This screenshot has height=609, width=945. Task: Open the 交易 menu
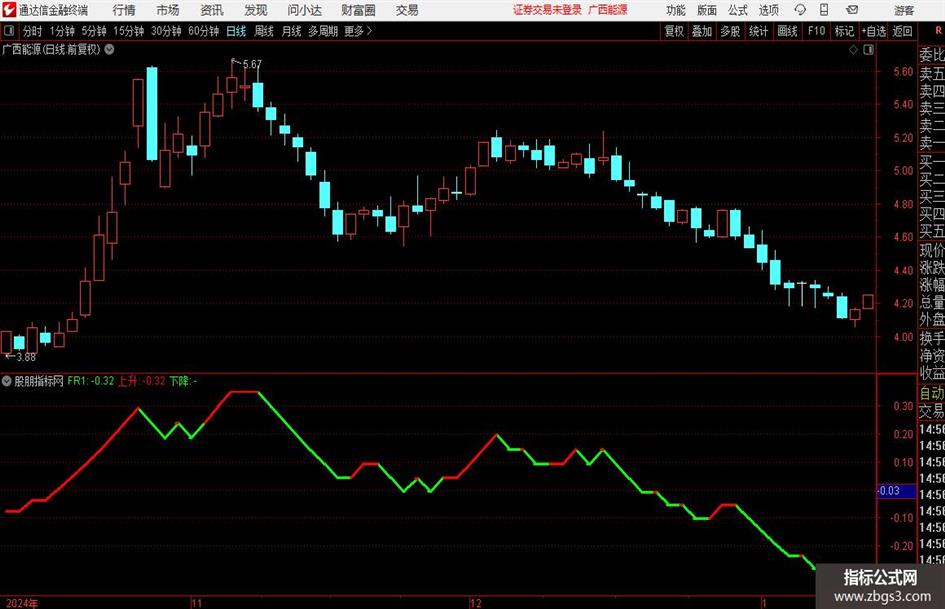coord(407,10)
